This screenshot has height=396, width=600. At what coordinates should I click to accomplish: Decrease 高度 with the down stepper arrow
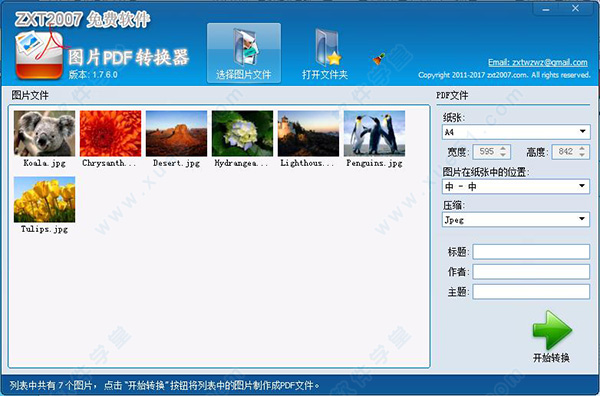tap(582, 155)
